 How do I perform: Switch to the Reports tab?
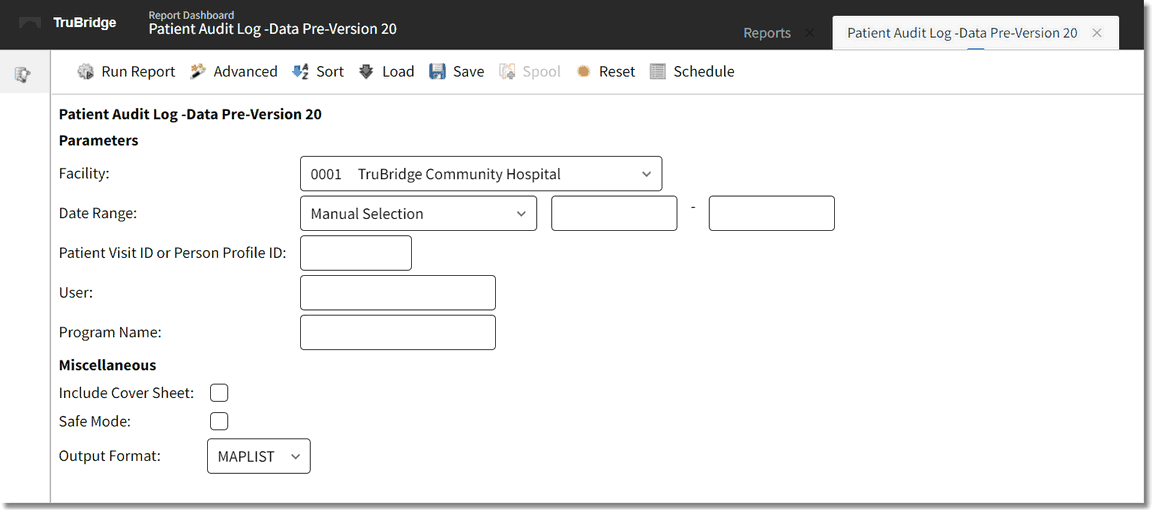tap(767, 33)
